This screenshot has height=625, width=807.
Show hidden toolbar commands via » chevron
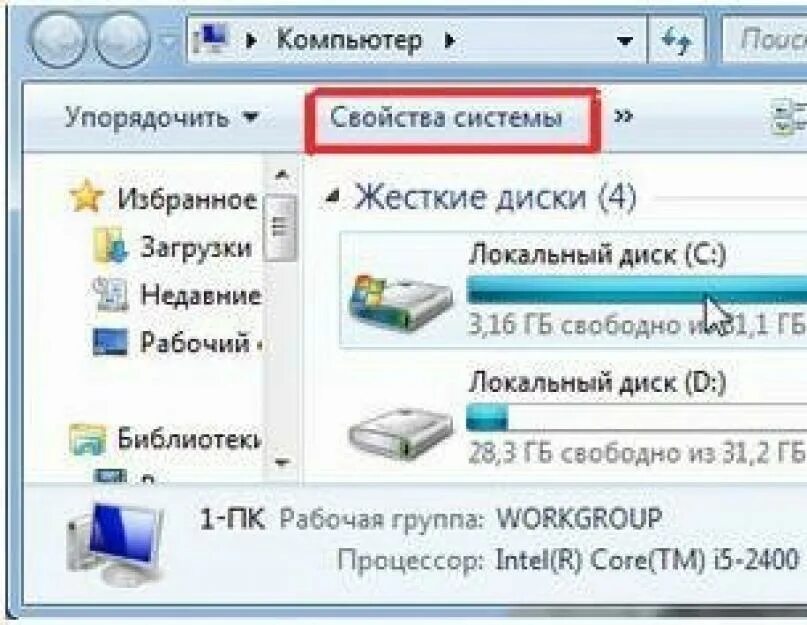click(x=623, y=116)
